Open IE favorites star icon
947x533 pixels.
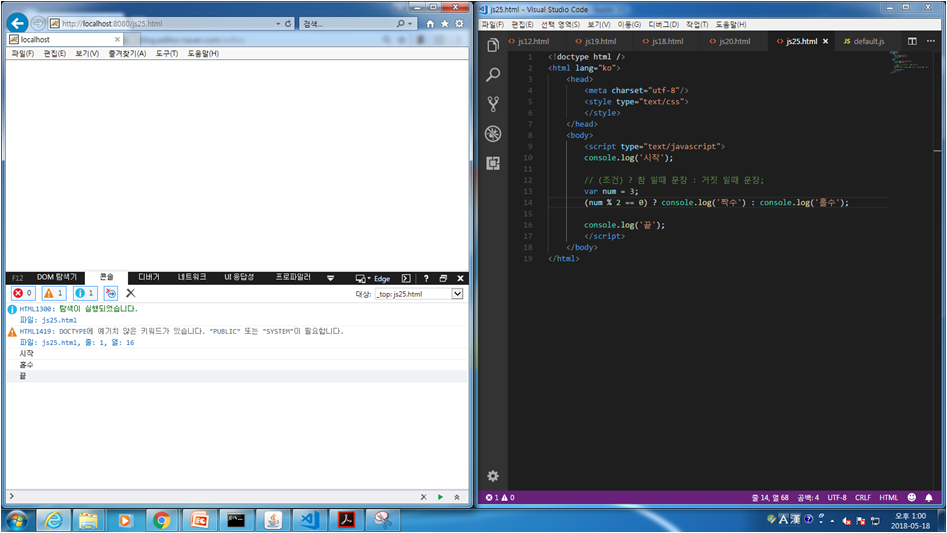click(x=445, y=24)
